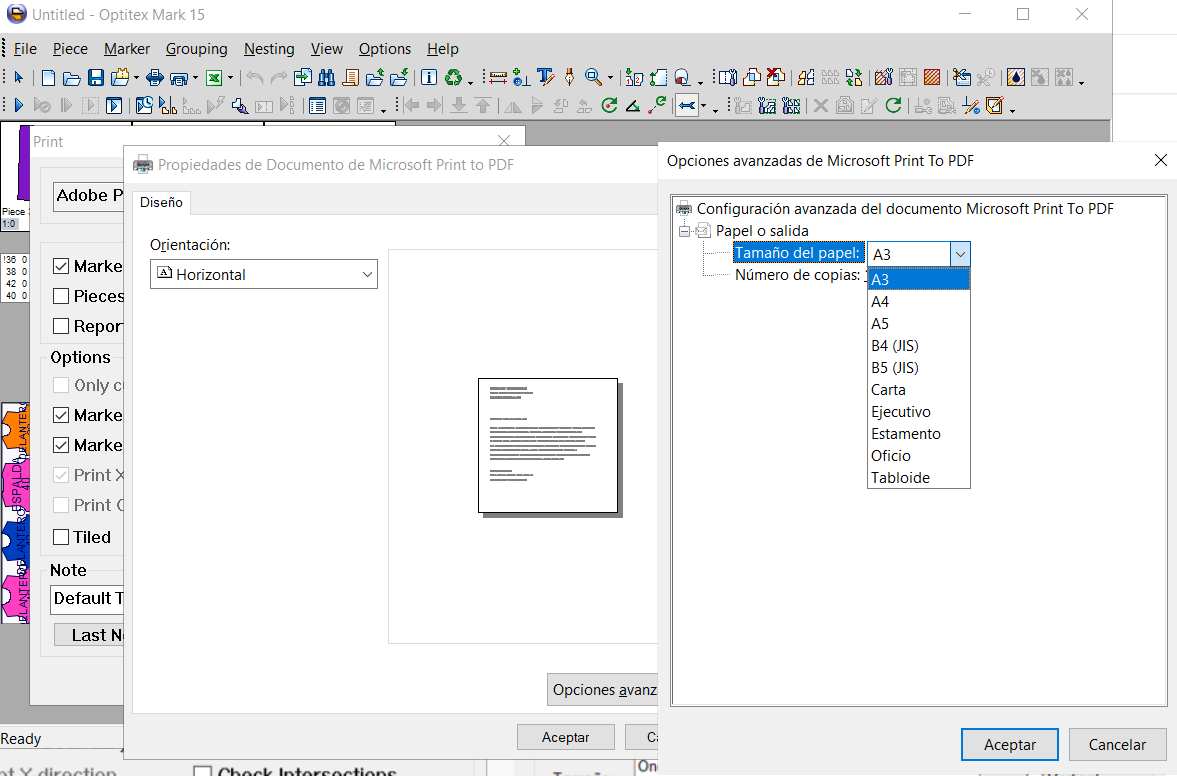1177x776 pixels.
Task: Click the yellow note with pencil icon
Action: click(x=995, y=106)
